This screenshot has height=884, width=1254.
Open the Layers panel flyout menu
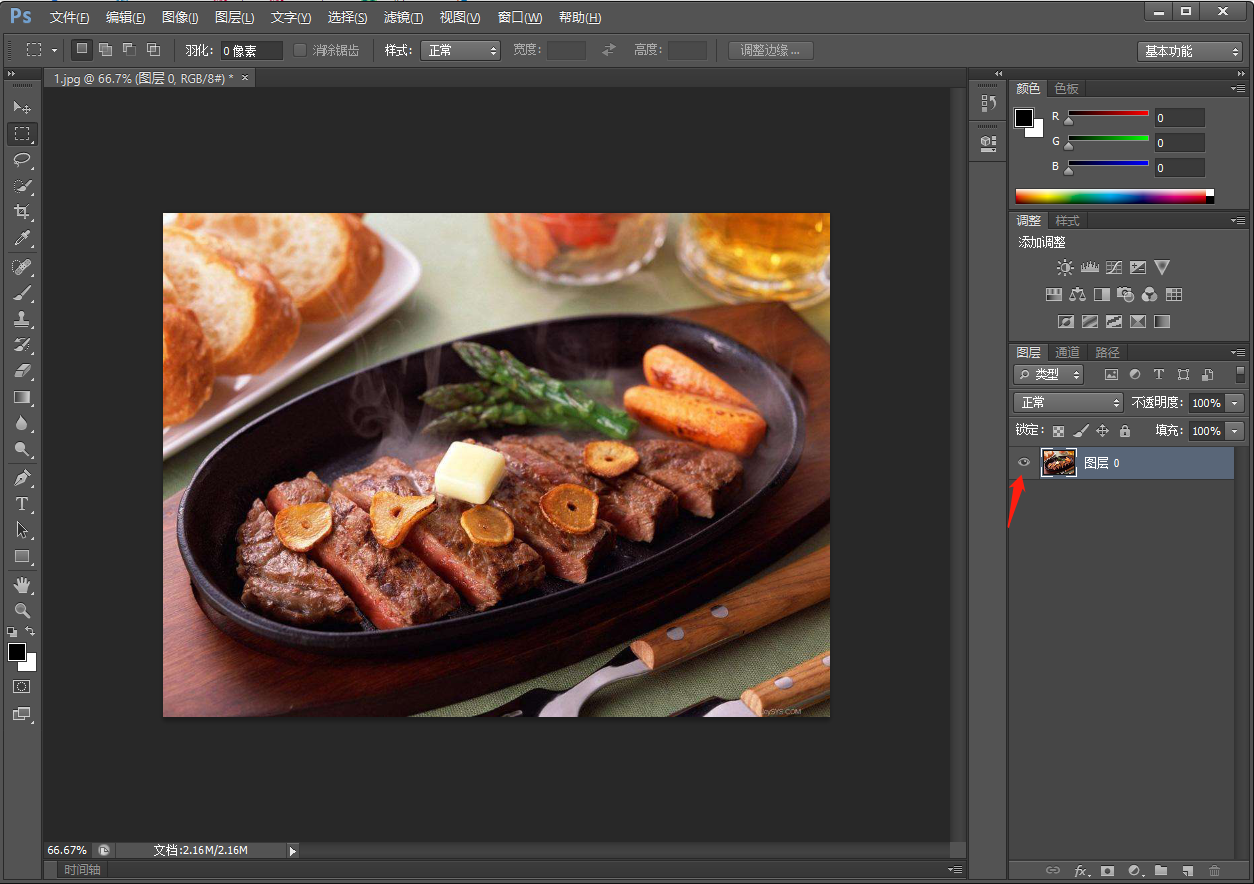pos(1238,353)
